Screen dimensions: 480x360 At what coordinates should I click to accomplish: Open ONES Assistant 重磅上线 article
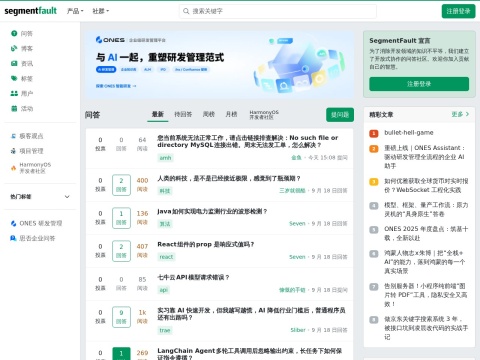point(424,157)
